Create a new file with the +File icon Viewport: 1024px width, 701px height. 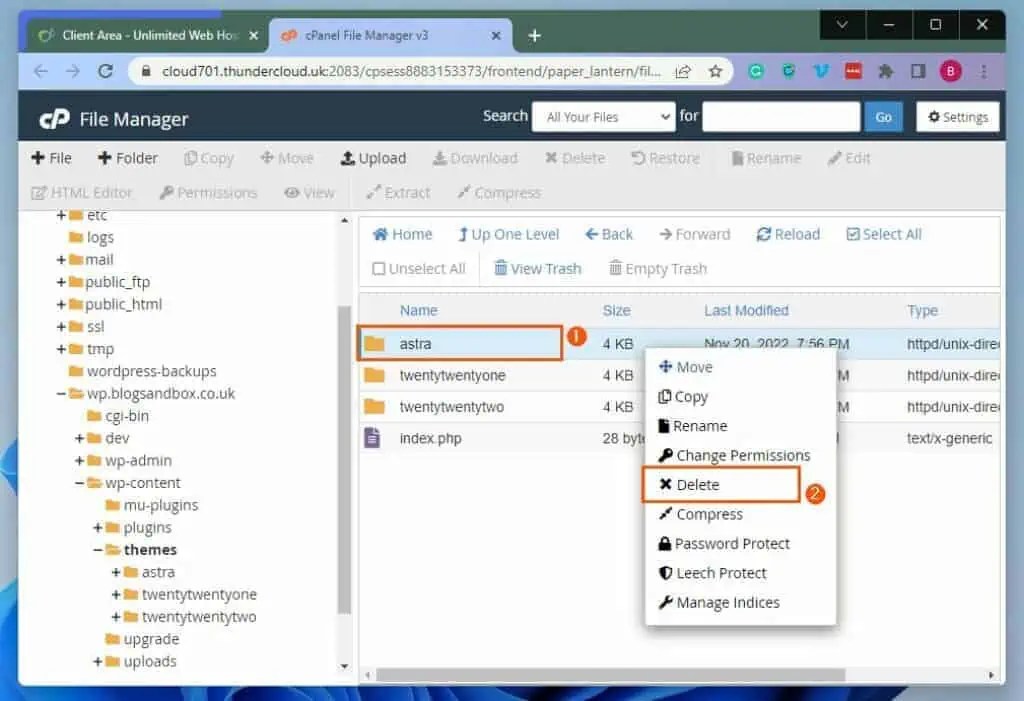[x=51, y=158]
